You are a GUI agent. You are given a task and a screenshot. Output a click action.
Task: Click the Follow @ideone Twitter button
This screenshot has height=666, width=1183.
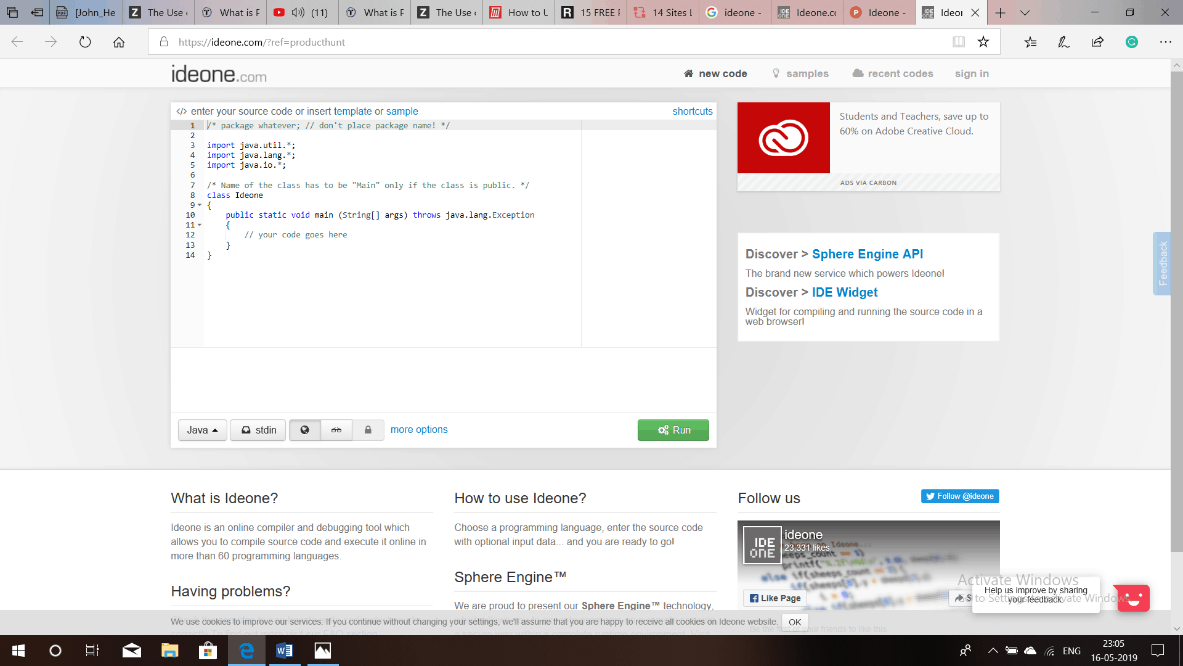(x=960, y=496)
